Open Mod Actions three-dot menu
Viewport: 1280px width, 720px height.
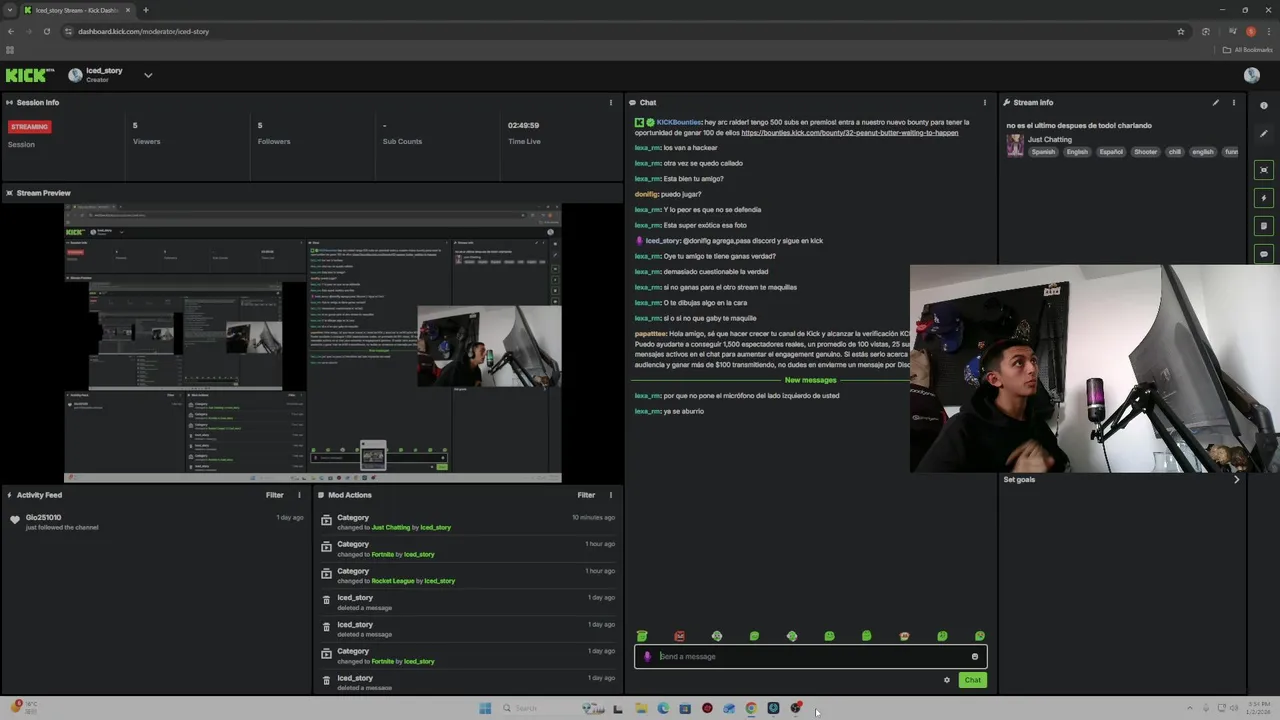[611, 495]
